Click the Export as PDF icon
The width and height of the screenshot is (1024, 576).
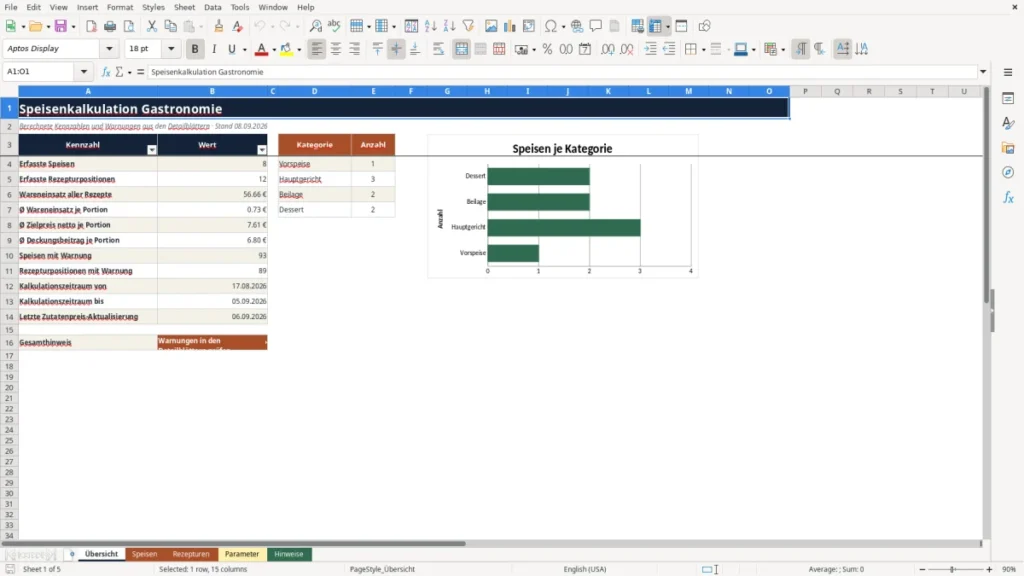[x=91, y=26]
